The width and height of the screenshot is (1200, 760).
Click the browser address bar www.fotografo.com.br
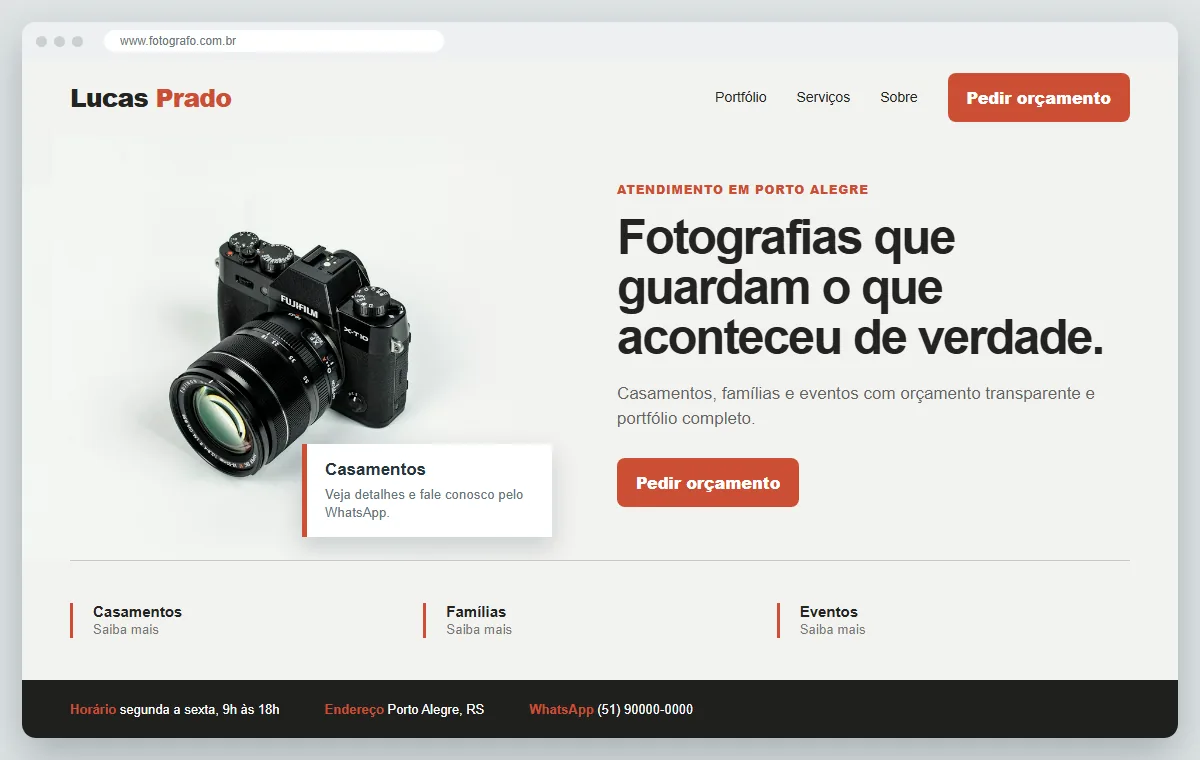(x=274, y=41)
